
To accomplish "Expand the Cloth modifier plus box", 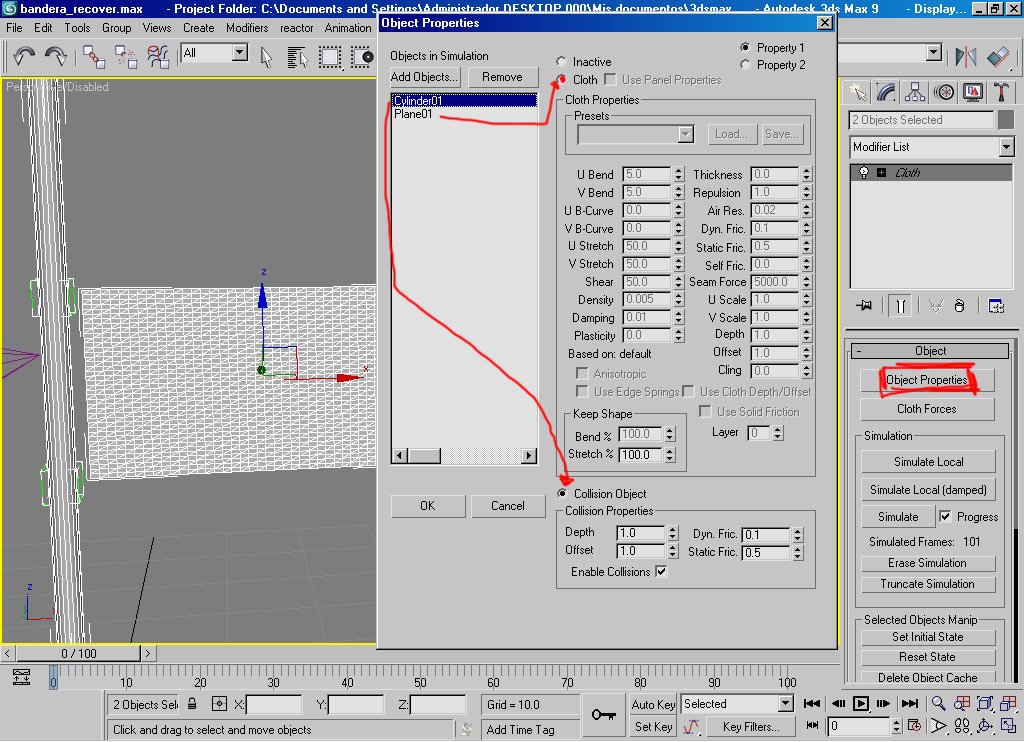I will pos(882,172).
